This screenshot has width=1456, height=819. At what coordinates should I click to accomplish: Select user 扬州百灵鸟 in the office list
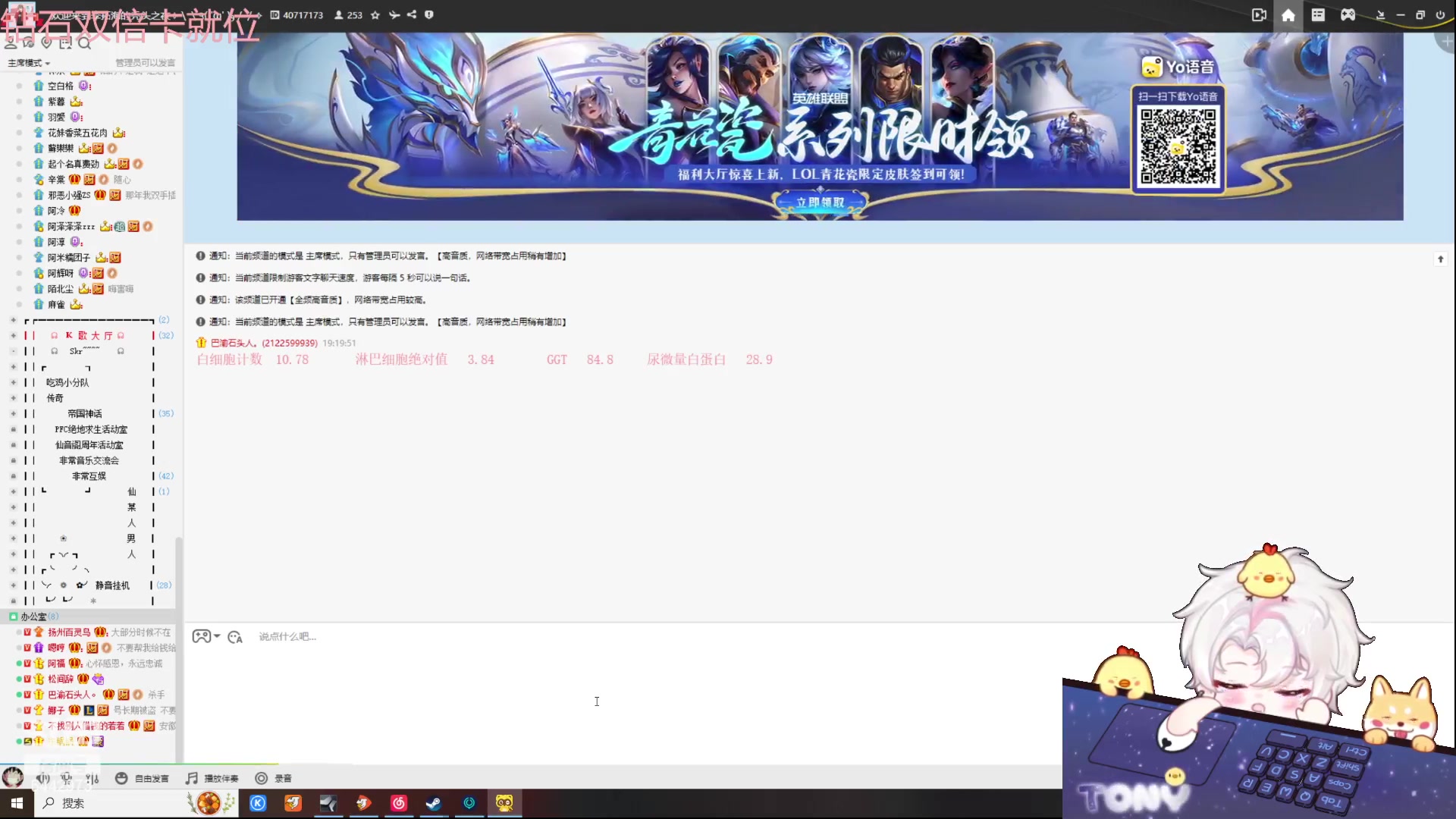(69, 632)
